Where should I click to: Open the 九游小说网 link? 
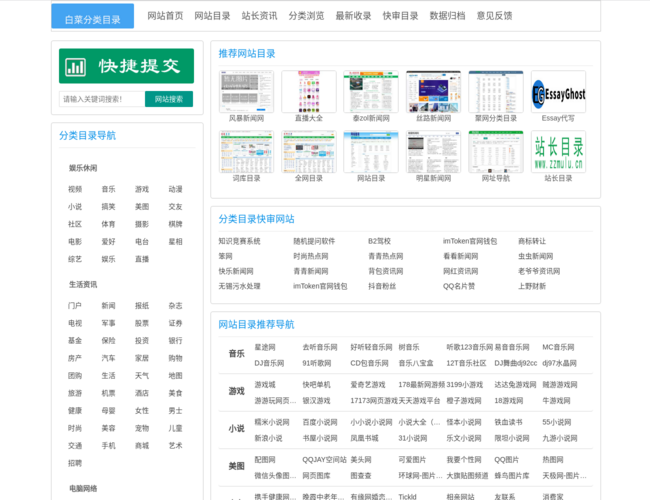pos(560,438)
